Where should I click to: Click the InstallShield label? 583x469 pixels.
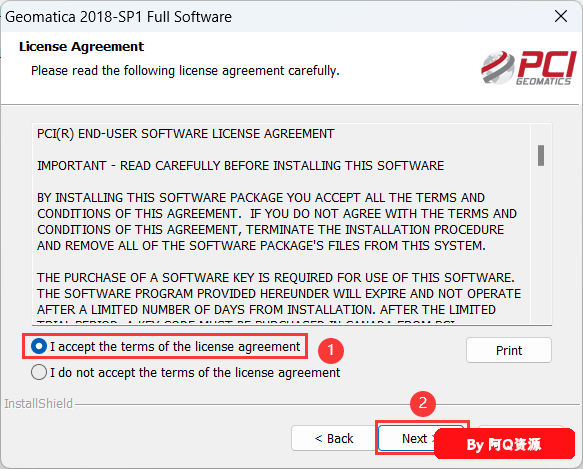pyautogui.click(x=38, y=404)
